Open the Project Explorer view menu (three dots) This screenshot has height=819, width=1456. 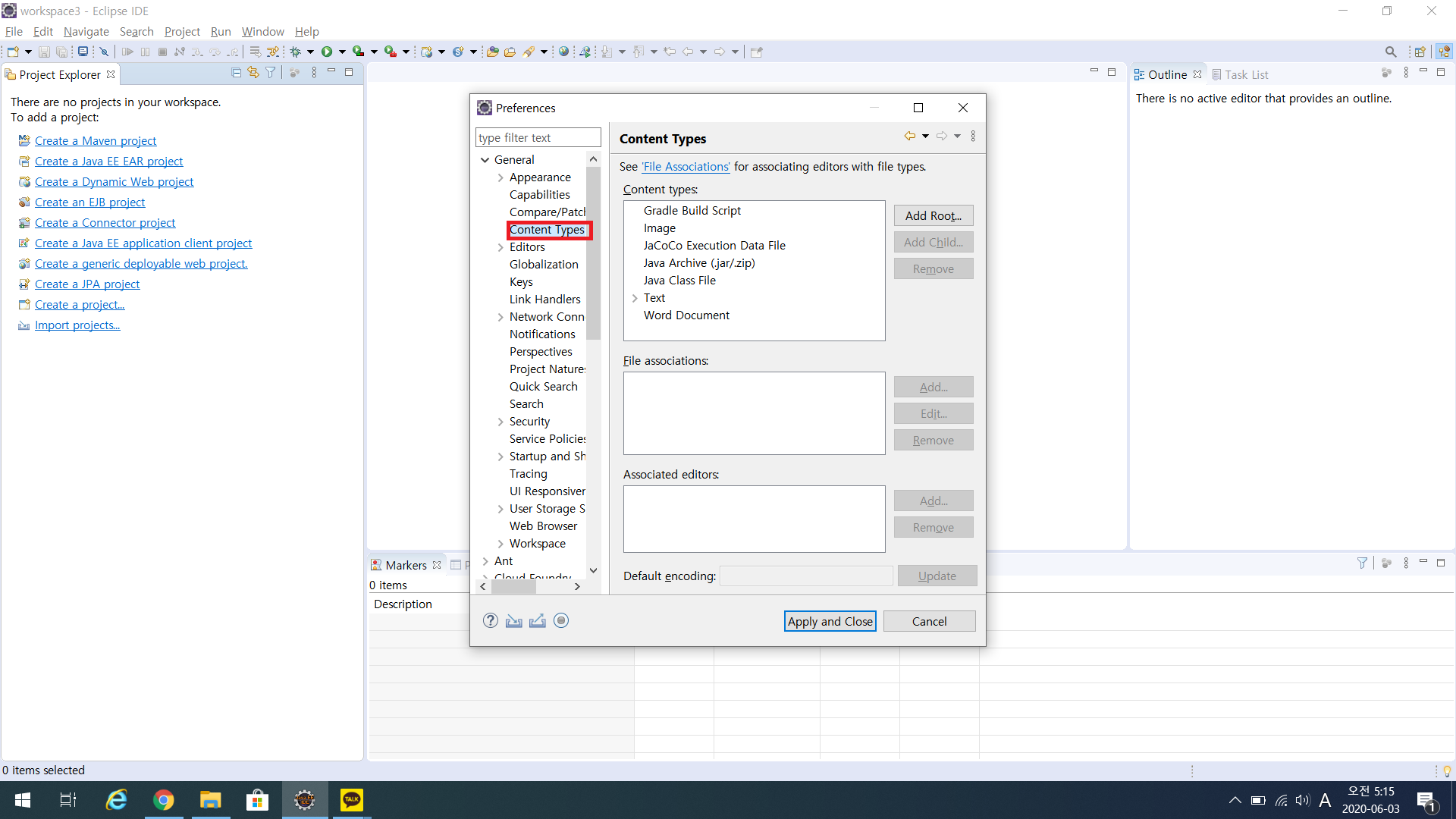314,73
